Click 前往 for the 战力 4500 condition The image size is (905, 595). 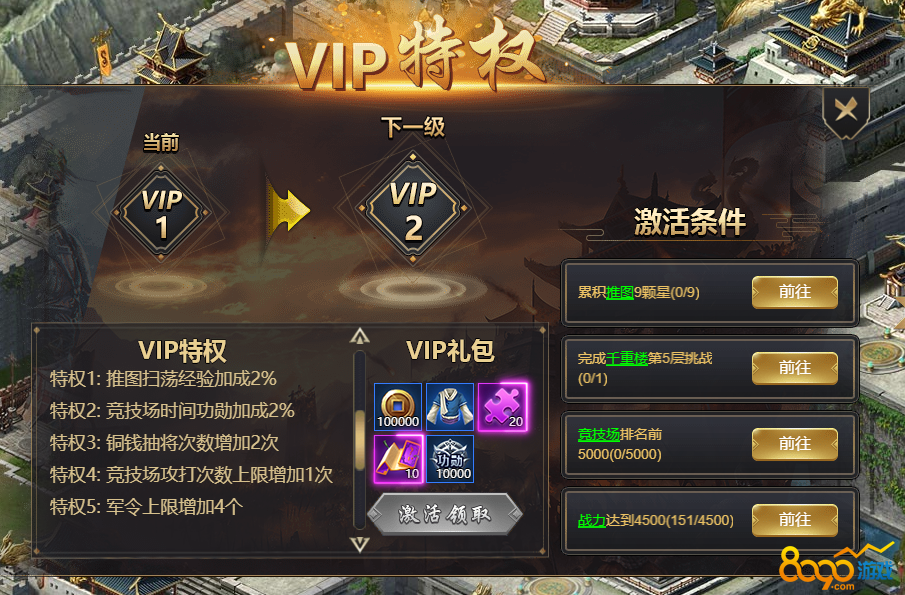pyautogui.click(x=795, y=520)
